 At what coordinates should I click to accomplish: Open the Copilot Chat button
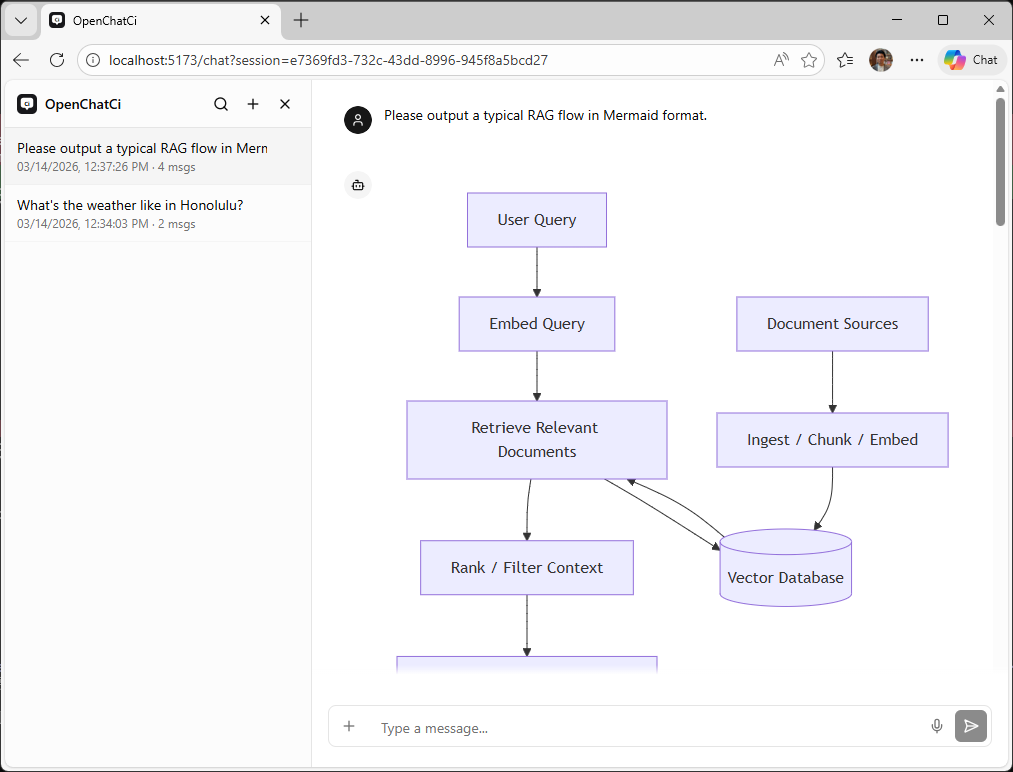972,60
